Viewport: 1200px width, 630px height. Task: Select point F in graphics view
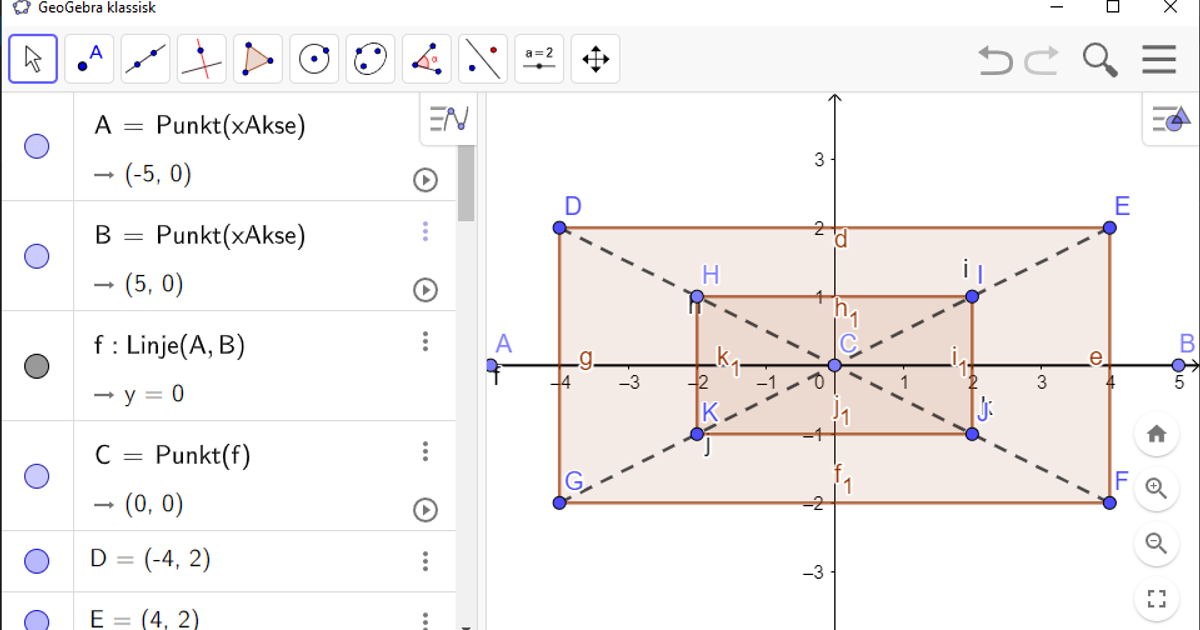point(1110,502)
